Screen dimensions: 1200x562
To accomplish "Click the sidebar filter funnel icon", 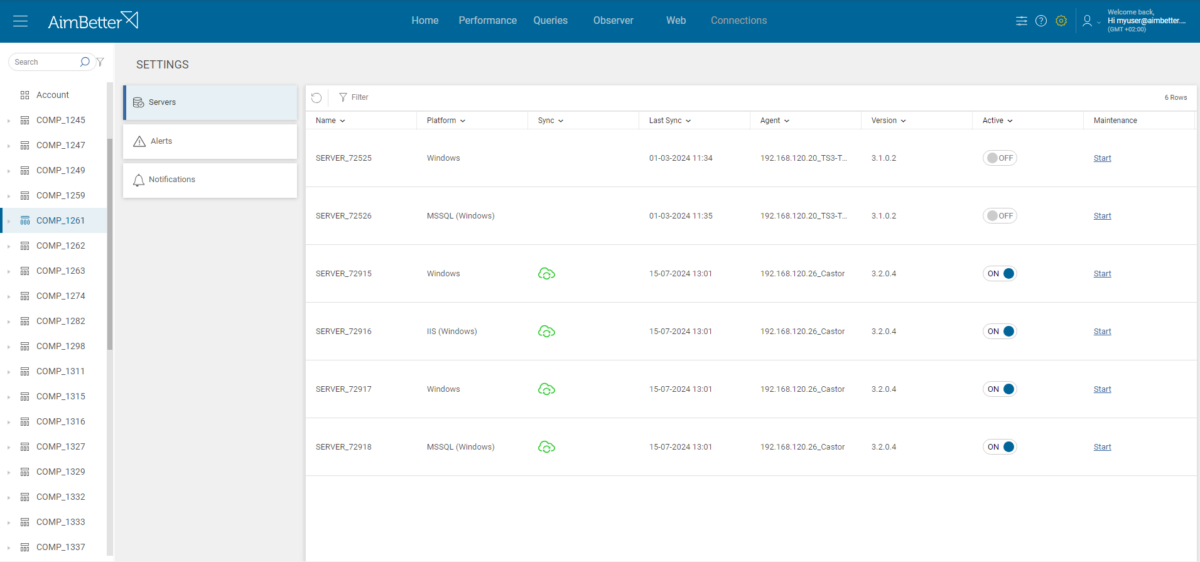I will [100, 62].
